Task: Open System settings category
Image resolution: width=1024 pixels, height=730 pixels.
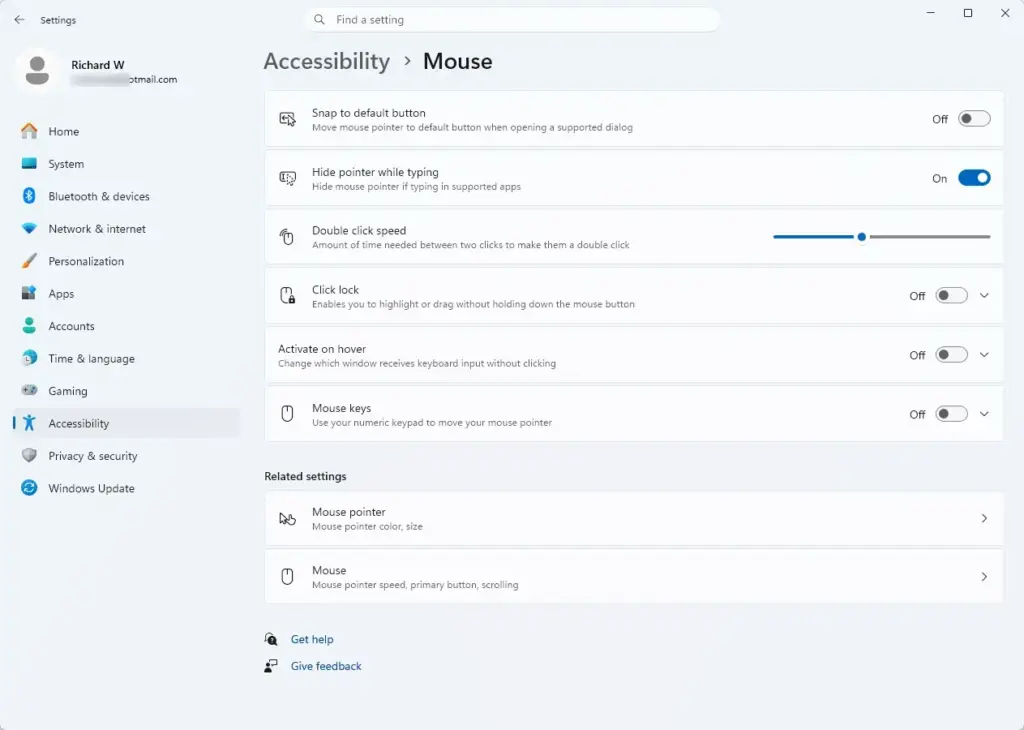Action: 127,164
